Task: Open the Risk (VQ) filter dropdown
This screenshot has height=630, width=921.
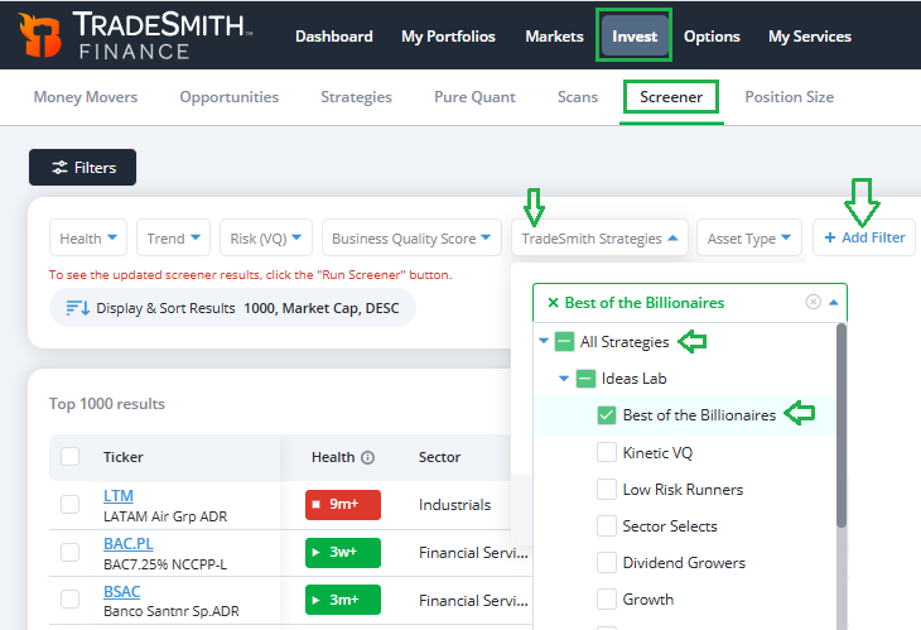Action: coord(266,238)
